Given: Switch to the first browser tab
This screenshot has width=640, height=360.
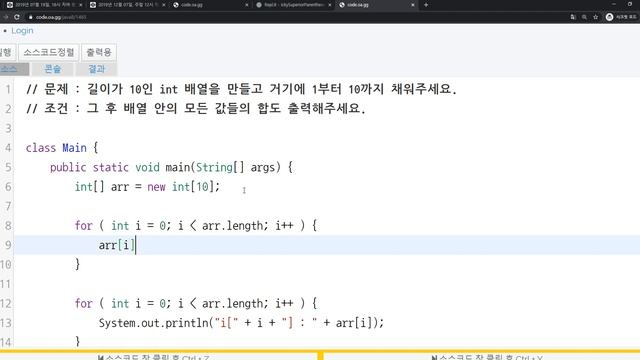Looking at the screenshot, I should point(44,5).
